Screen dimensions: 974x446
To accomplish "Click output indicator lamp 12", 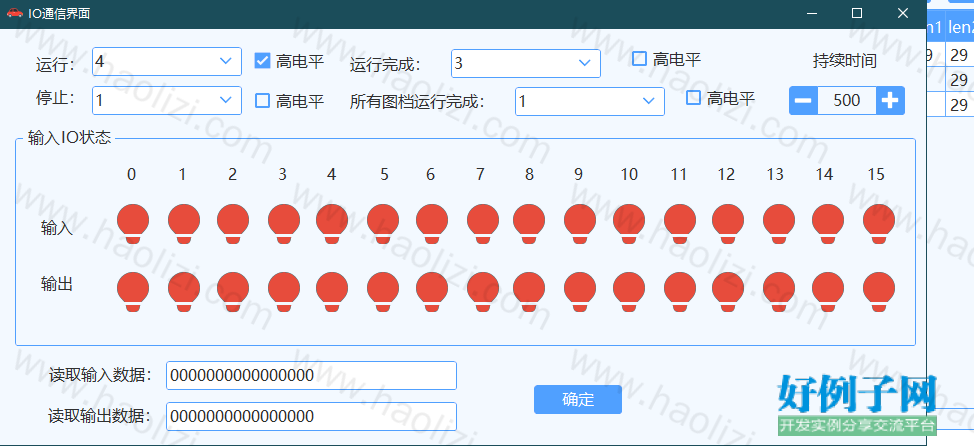I will [728, 291].
